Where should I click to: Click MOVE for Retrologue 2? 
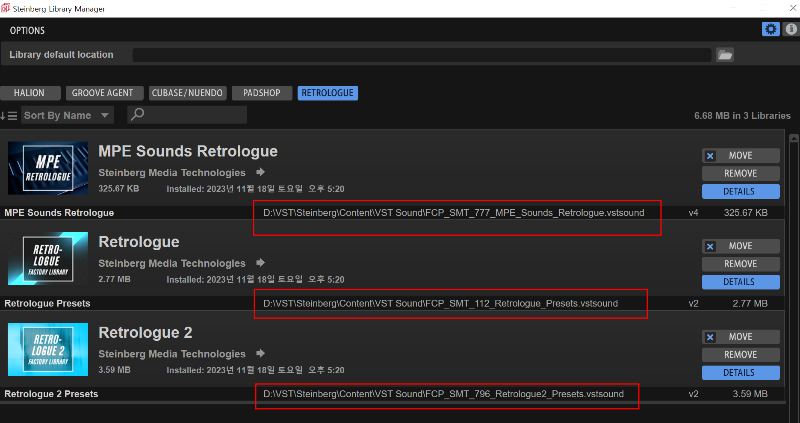pos(741,337)
